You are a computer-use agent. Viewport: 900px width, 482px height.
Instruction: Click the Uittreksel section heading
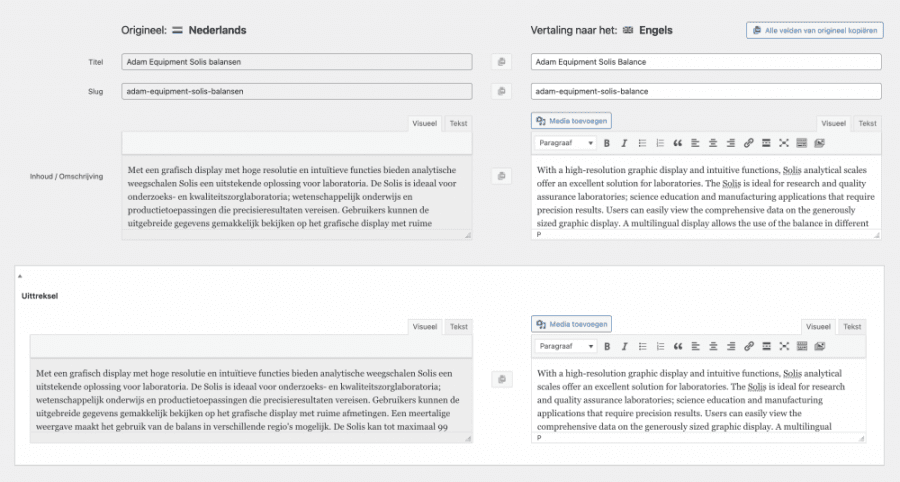(40, 296)
